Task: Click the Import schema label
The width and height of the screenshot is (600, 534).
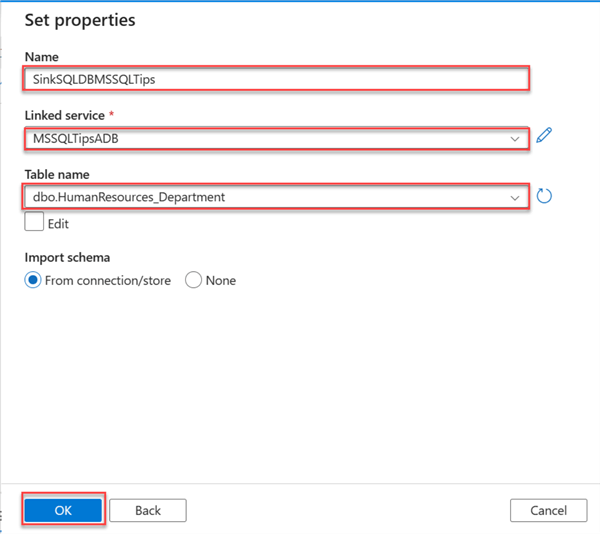Action: pos(67,257)
